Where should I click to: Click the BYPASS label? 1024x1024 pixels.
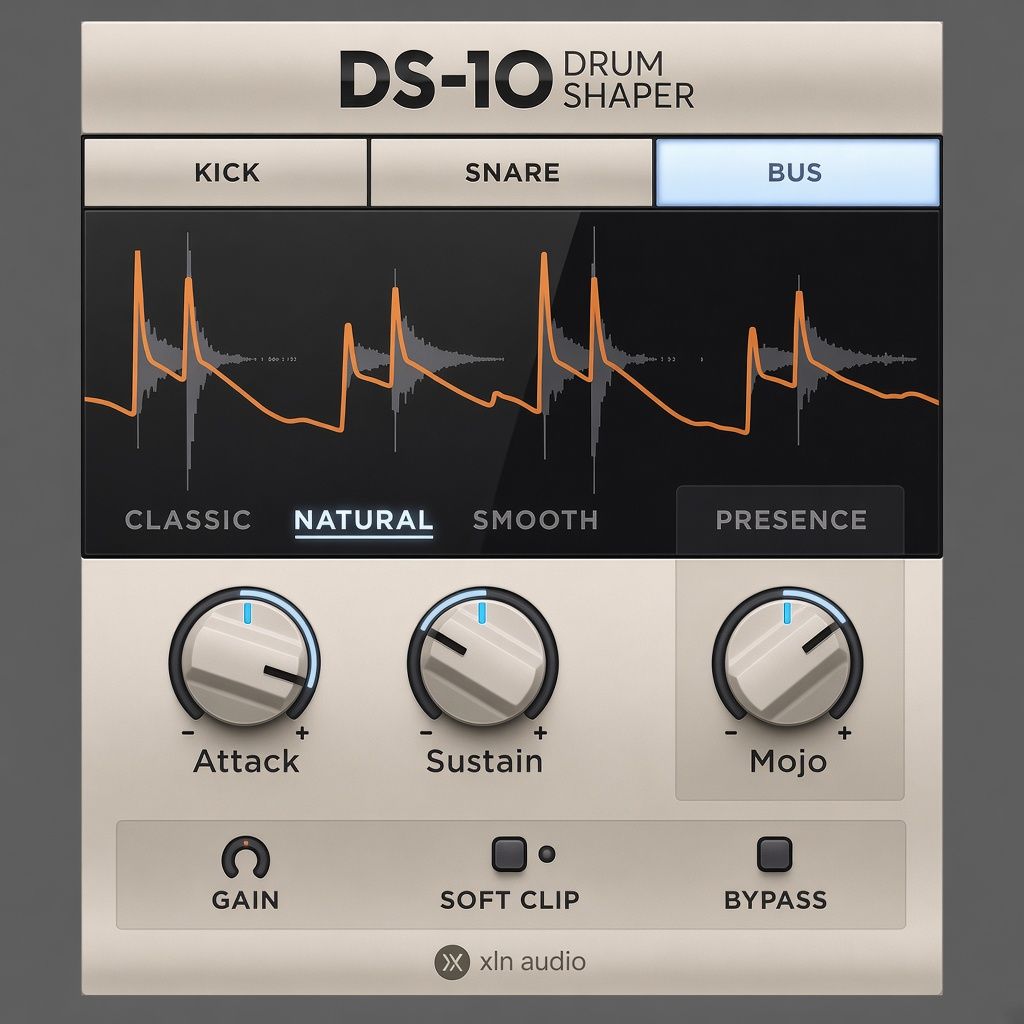[776, 900]
